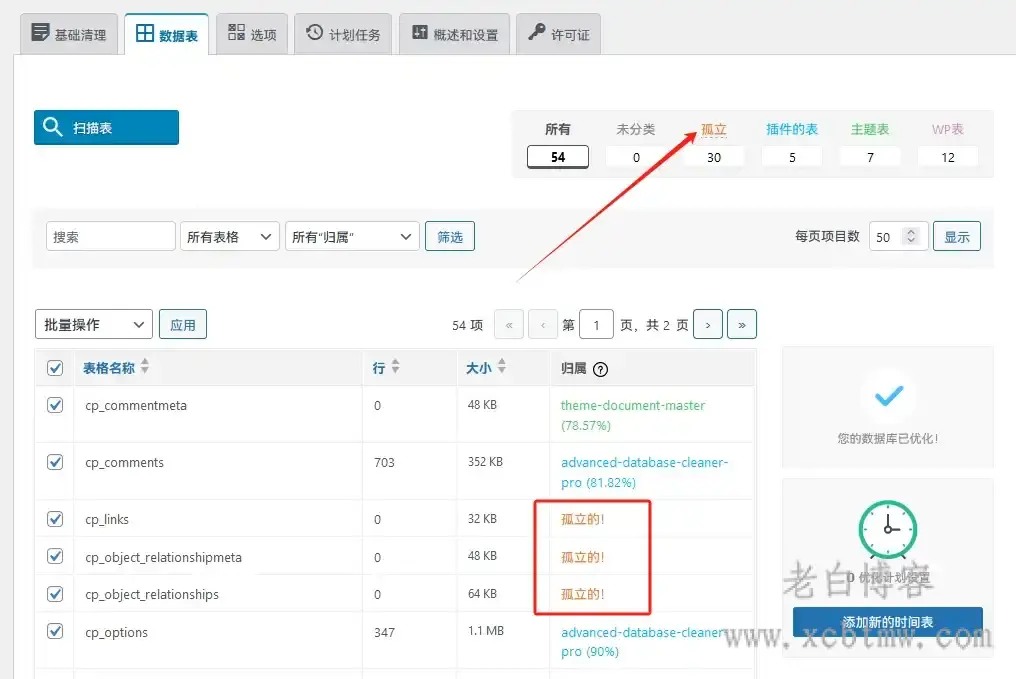This screenshot has height=679, width=1016.
Task: Uncheck the cp_links row checkbox
Action: click(54, 519)
